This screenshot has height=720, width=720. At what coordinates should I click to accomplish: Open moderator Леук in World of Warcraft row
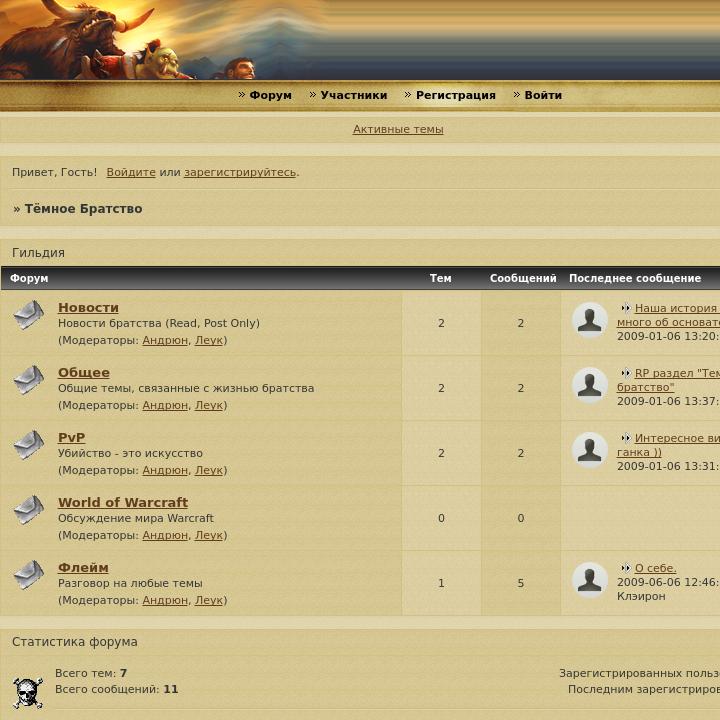tap(208, 535)
